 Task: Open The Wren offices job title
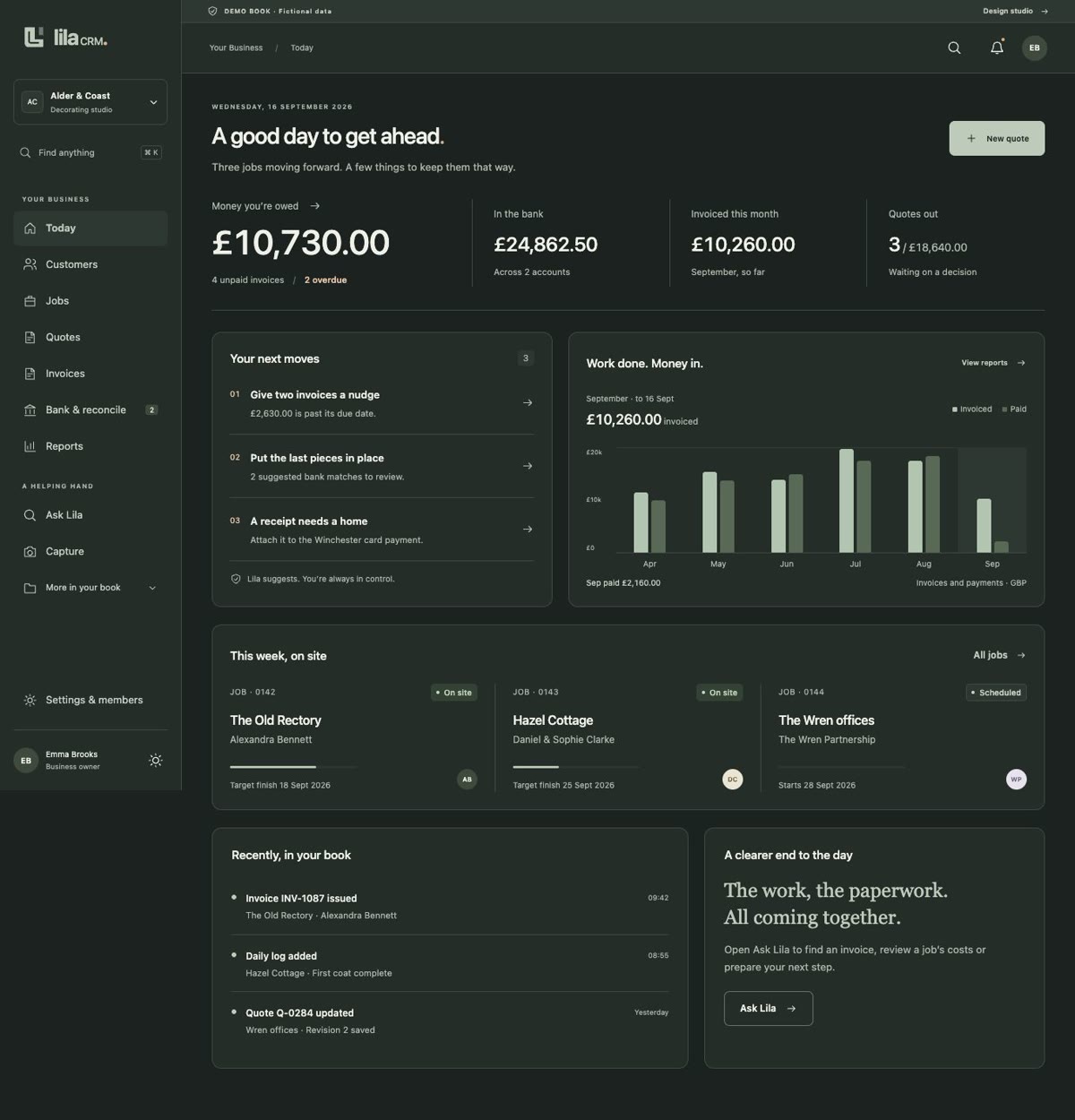826,720
